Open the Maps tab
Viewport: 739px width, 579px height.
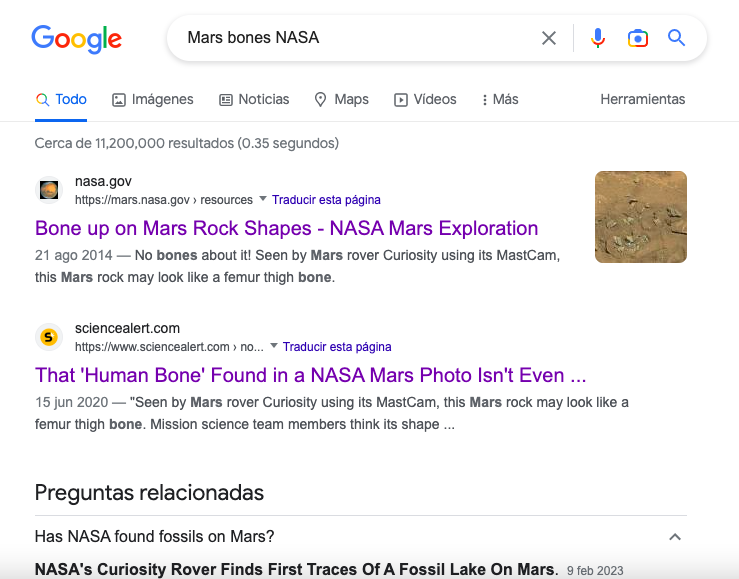click(342, 99)
